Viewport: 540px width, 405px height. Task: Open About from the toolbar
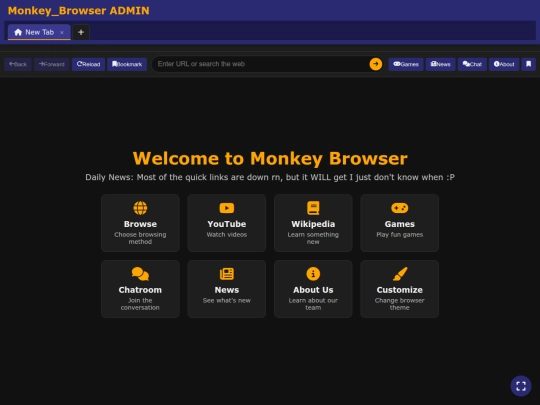(x=504, y=64)
